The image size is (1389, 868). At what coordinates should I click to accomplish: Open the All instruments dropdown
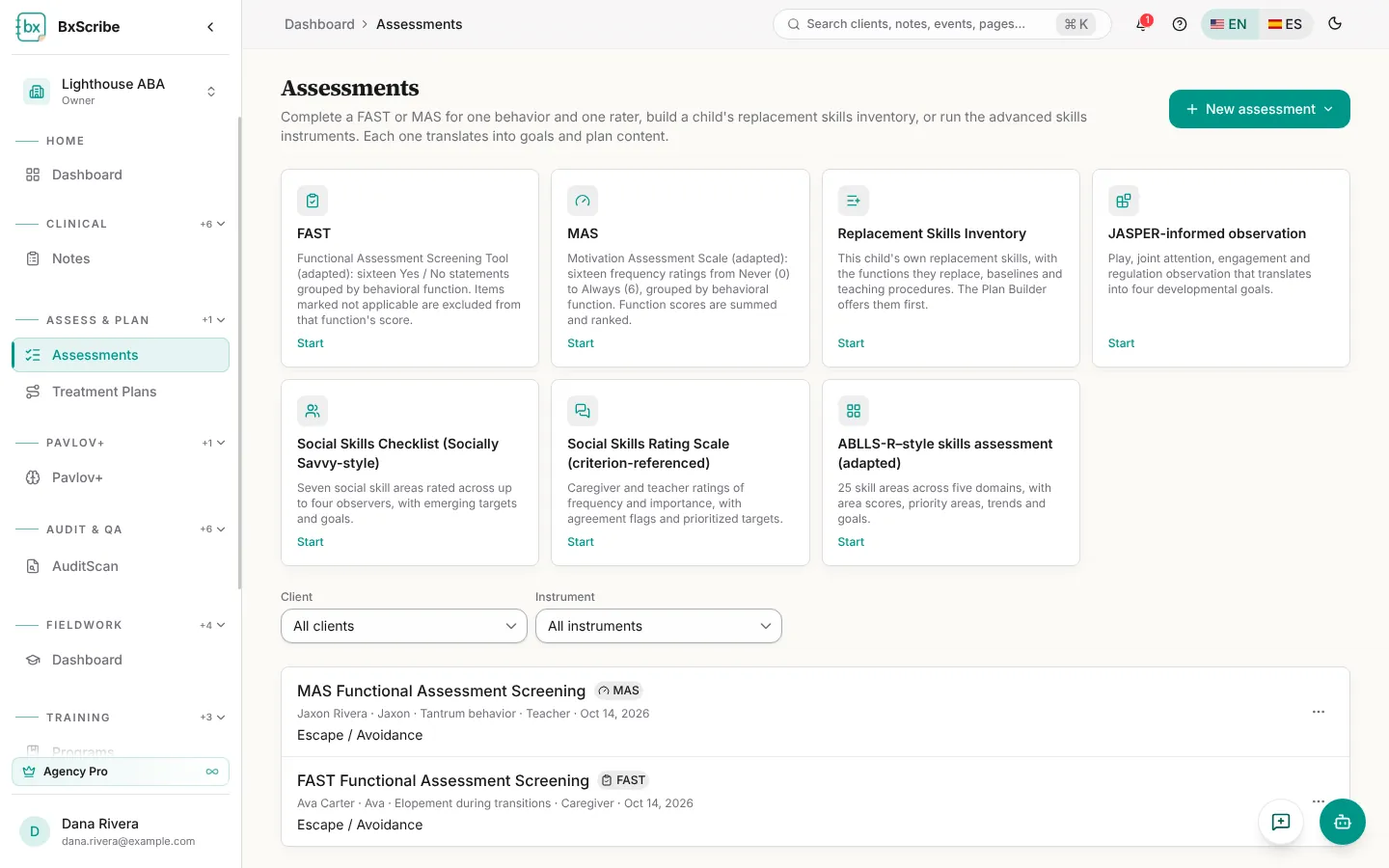tap(659, 626)
